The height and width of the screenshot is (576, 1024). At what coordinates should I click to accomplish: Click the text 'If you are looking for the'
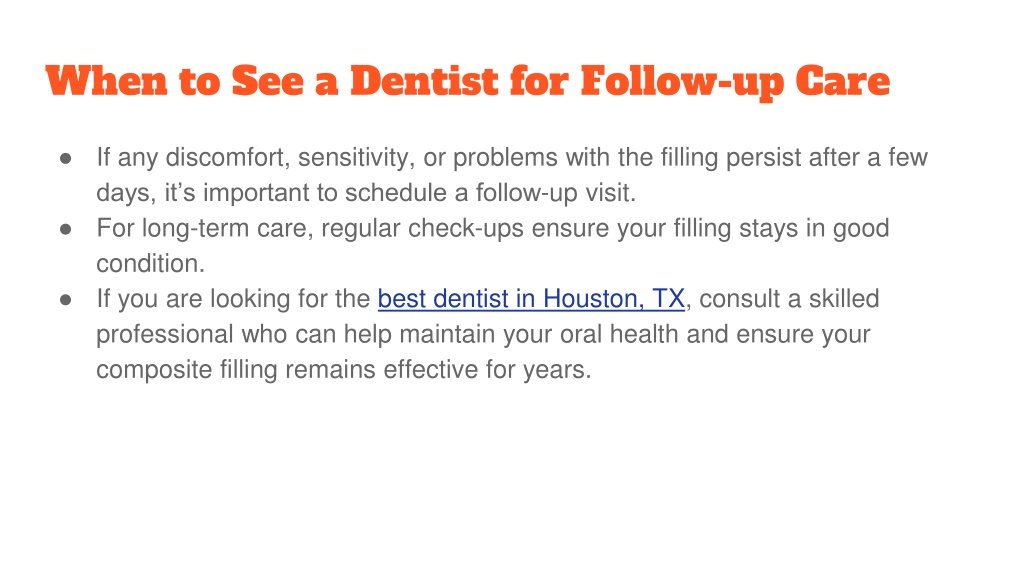point(233,299)
